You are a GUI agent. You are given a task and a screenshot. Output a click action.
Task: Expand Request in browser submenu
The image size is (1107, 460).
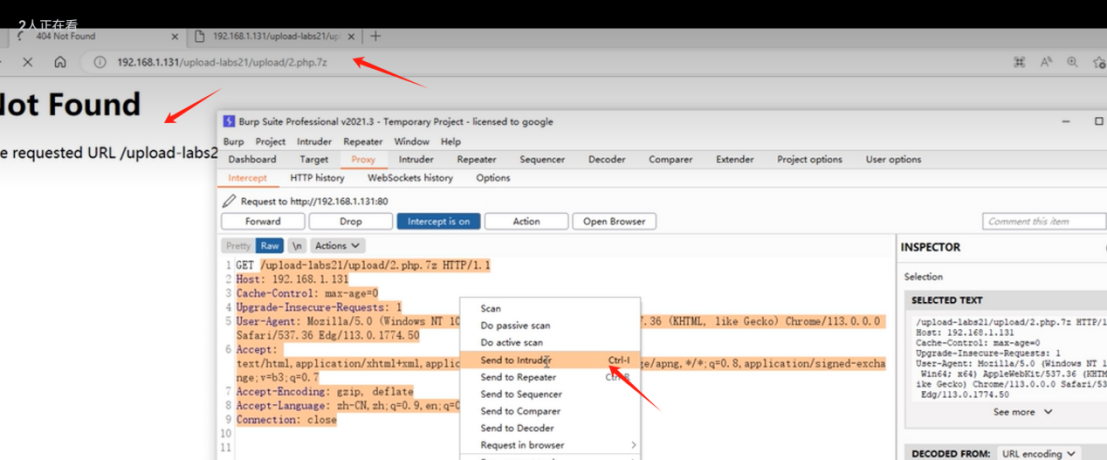point(550,445)
